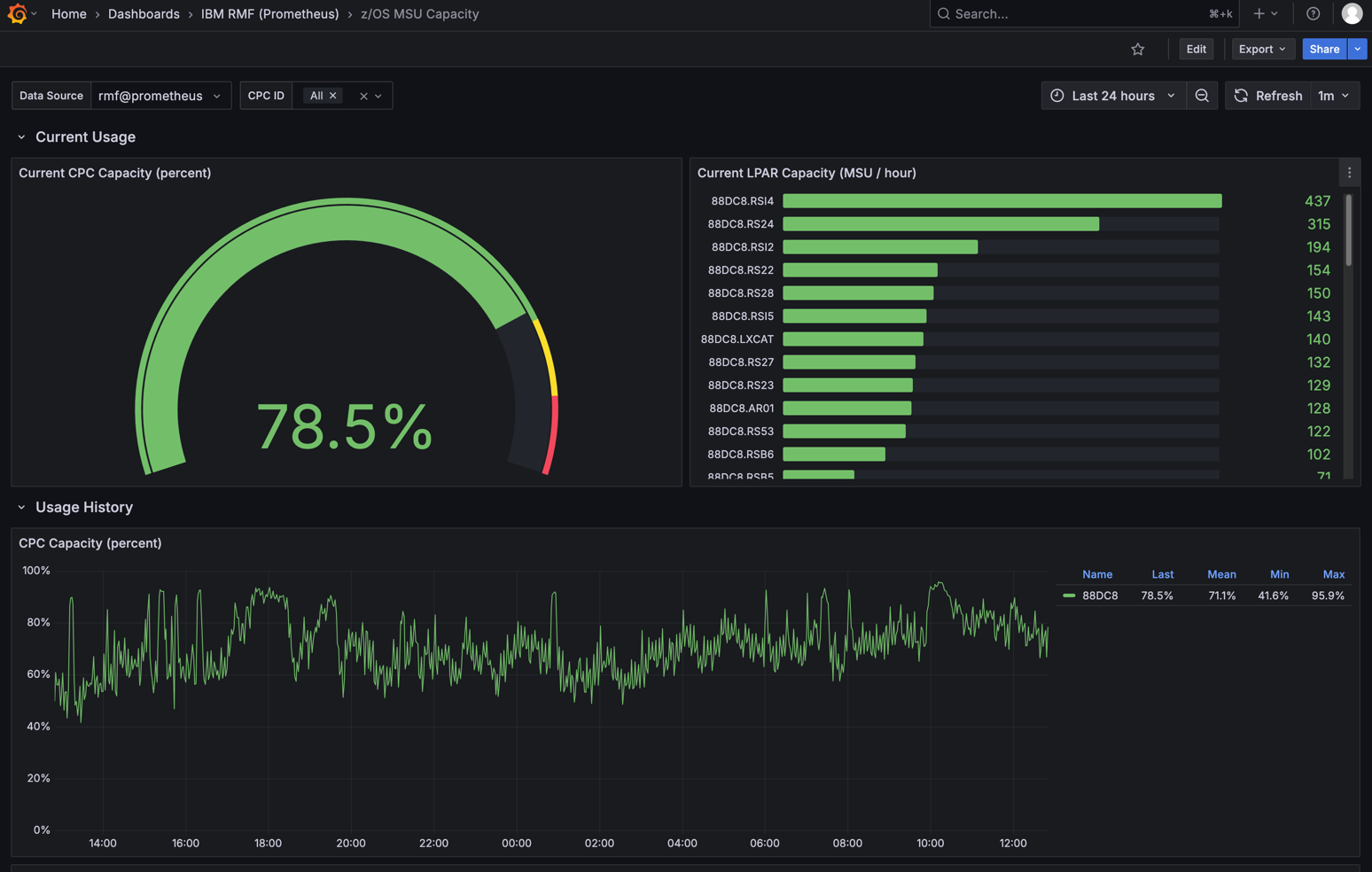The width and height of the screenshot is (1372, 872).
Task: Open the 1m refresh interval dropdown
Action: point(1334,96)
